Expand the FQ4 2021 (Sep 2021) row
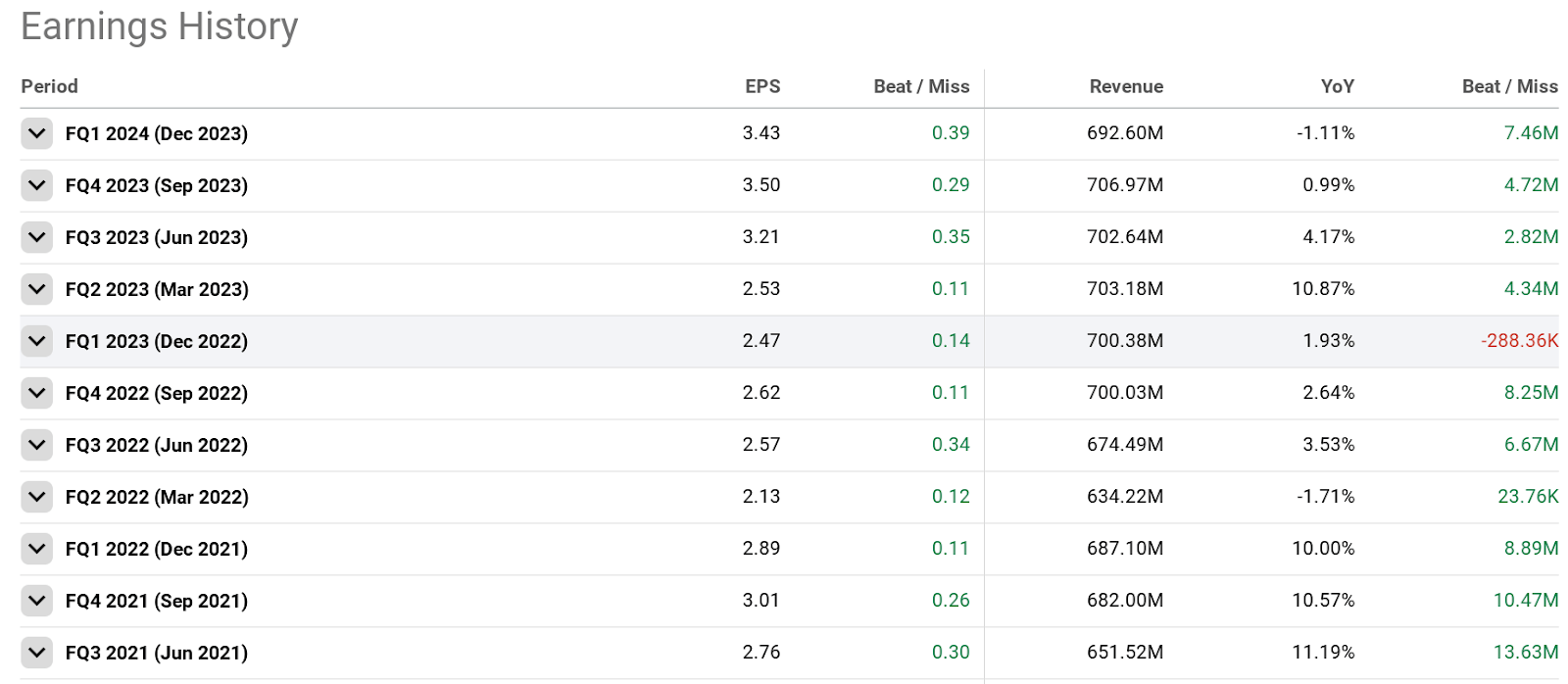This screenshot has height=684, width=1568. coord(36,601)
